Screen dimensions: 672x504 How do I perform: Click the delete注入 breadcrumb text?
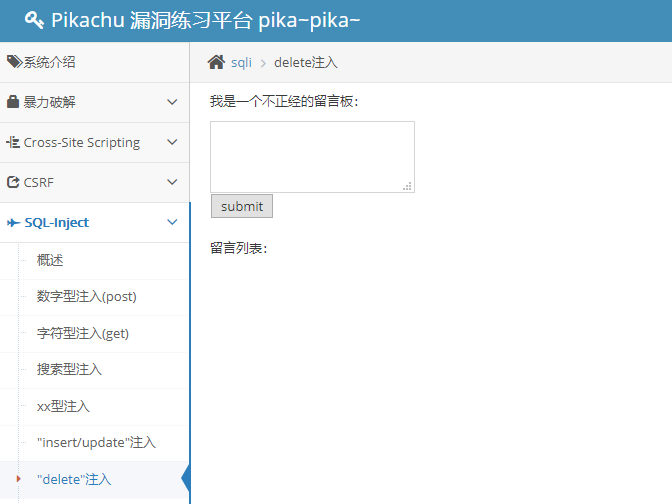tap(306, 63)
